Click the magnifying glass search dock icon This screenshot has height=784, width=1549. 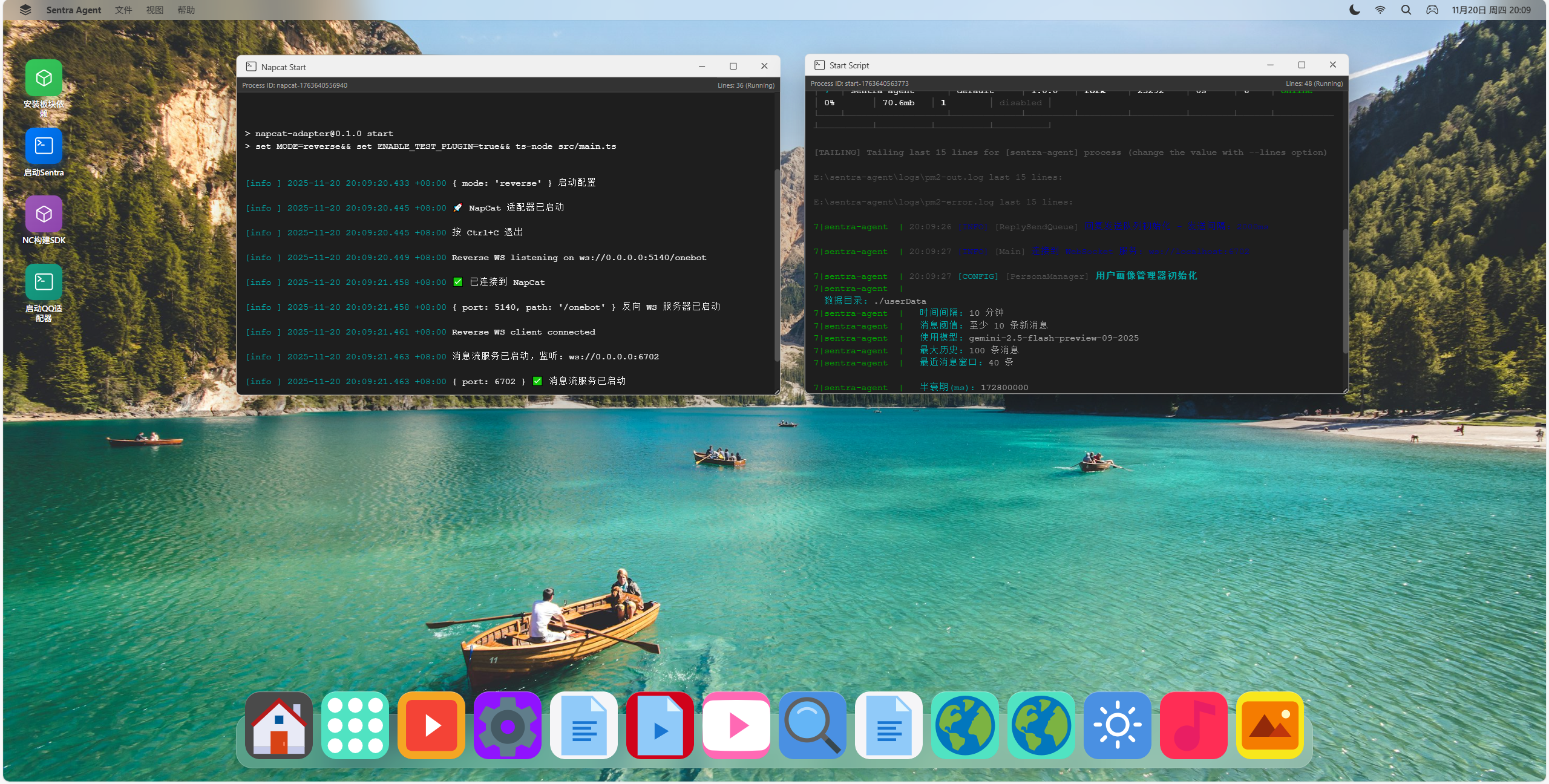[813, 725]
